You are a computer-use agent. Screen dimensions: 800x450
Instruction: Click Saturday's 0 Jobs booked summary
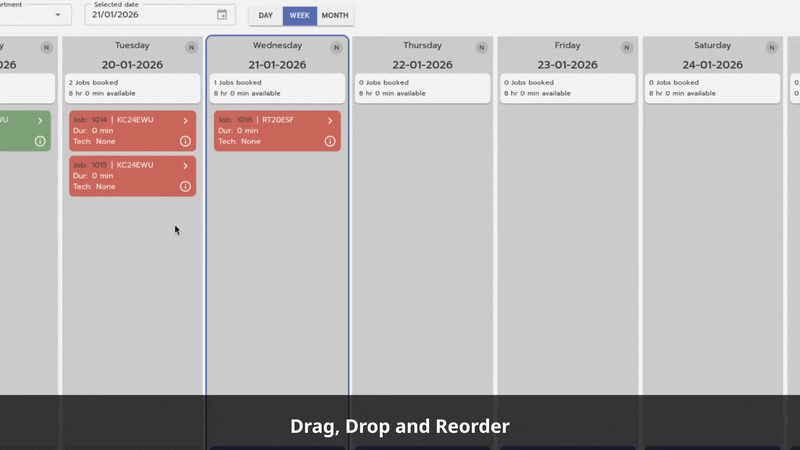coord(712,88)
